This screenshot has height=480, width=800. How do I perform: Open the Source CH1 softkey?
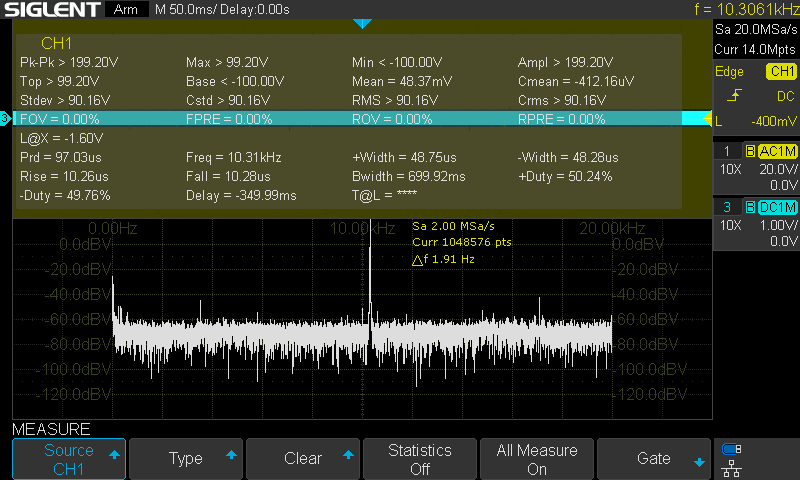(x=69, y=459)
